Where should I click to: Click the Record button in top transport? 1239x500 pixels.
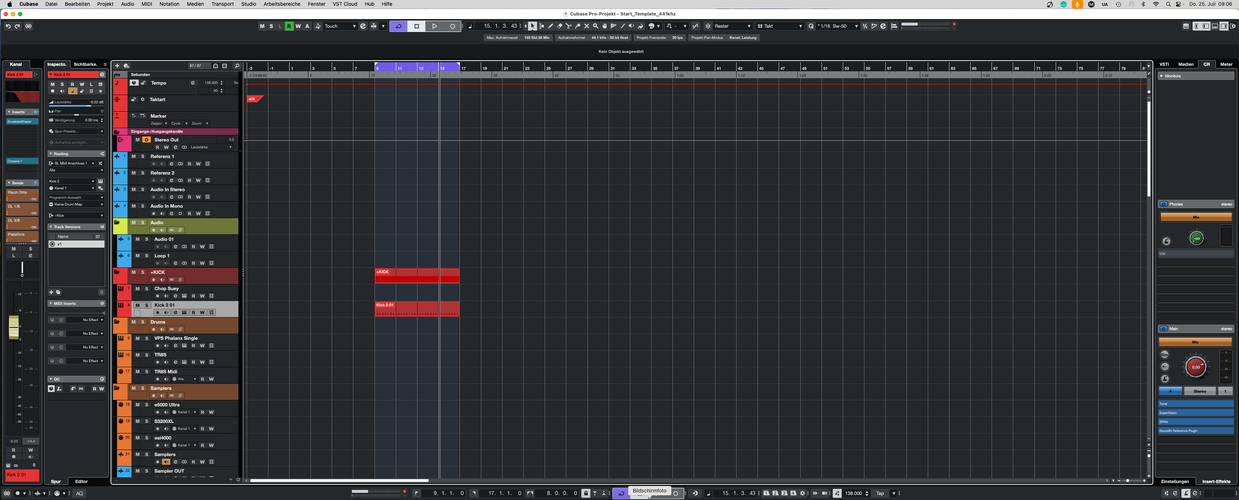pyautogui.click(x=453, y=26)
